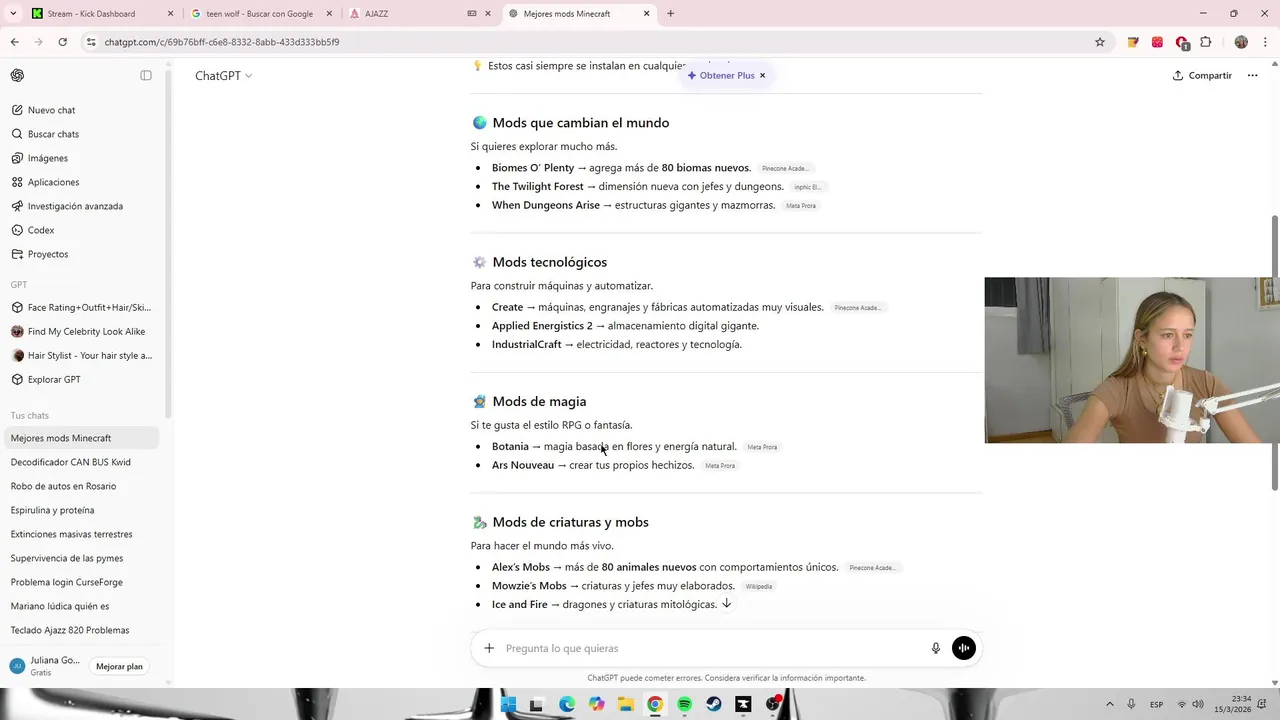1280x720 pixels.
Task: Open Microsoft Edge from the taskbar
Action: click(567, 704)
